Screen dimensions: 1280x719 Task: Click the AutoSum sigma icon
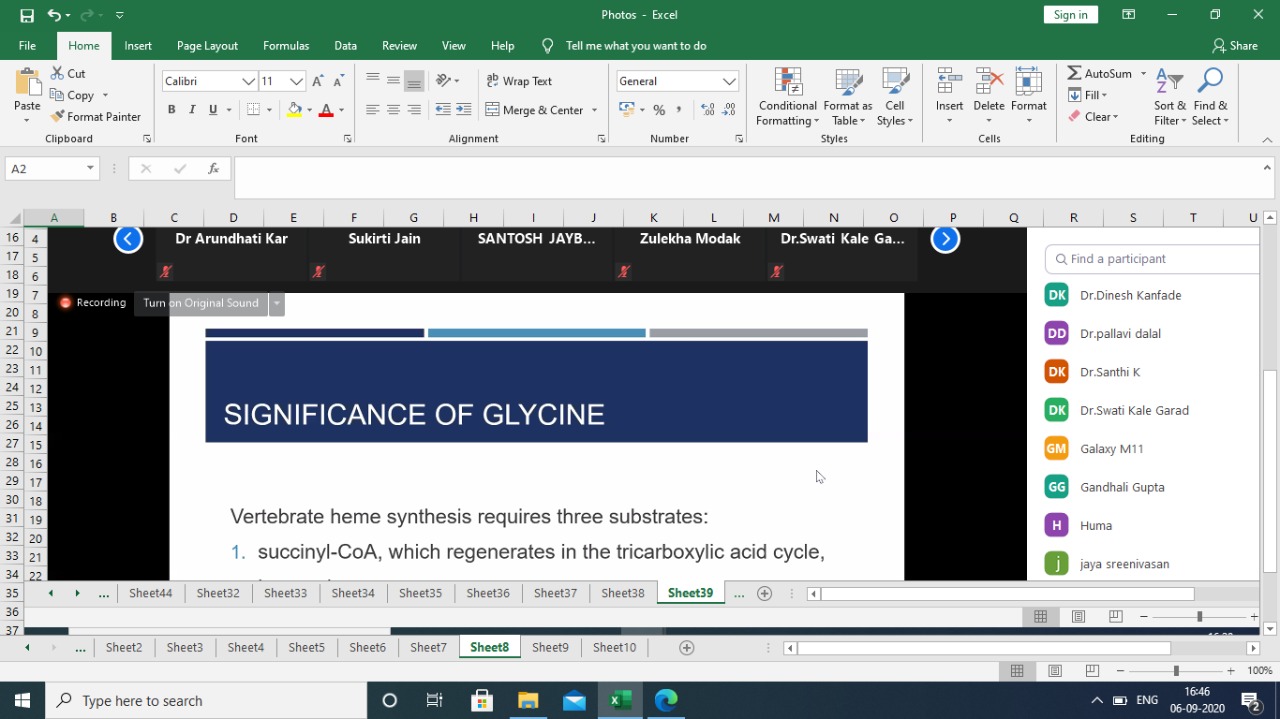[1074, 74]
